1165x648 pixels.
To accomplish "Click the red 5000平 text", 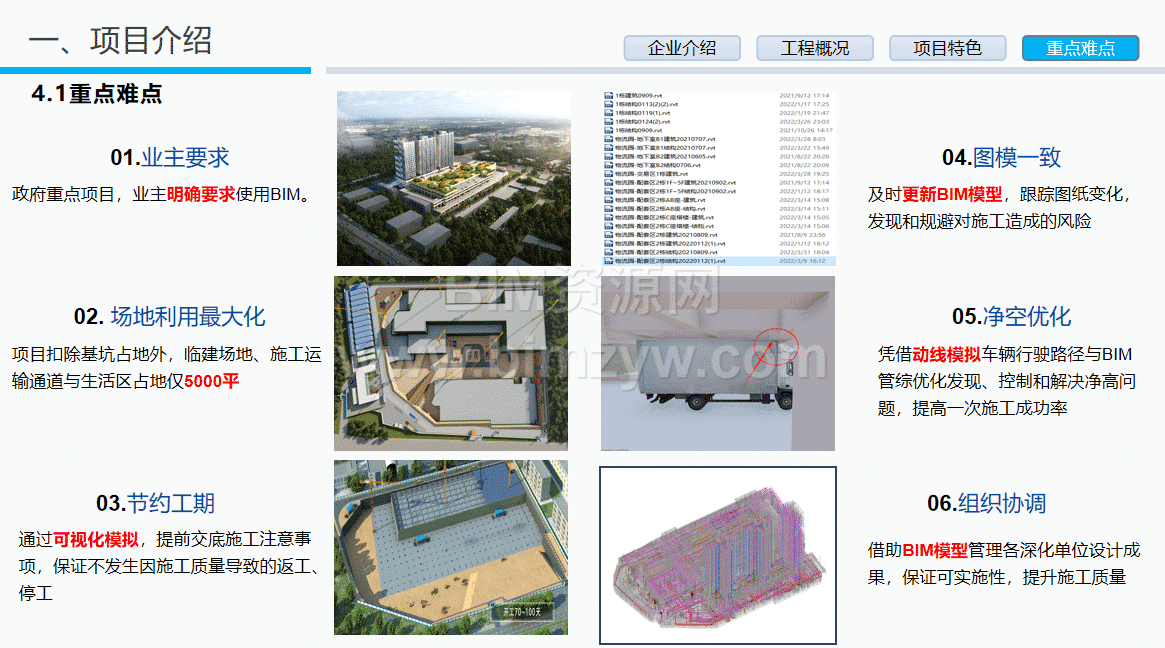I will pyautogui.click(x=212, y=381).
